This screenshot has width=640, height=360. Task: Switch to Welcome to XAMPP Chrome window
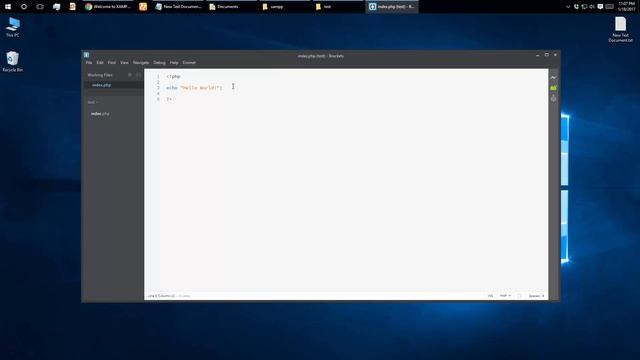(x=108, y=7)
